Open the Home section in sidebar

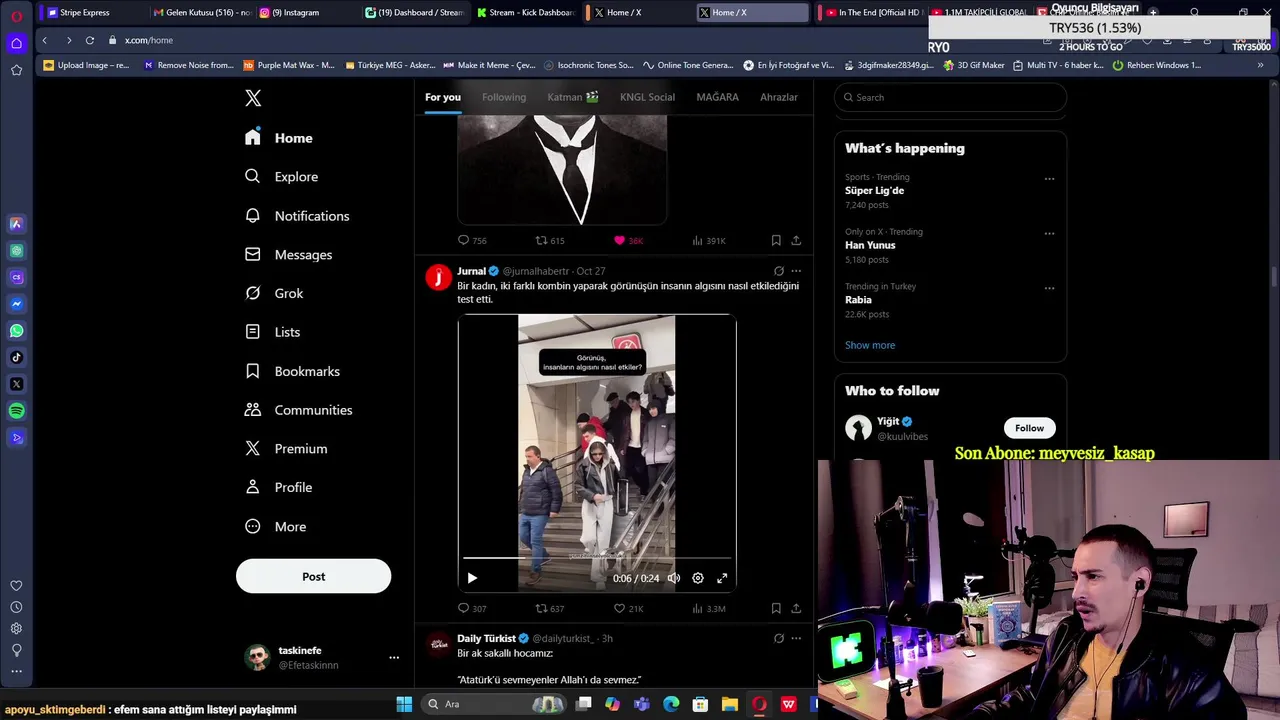[279, 138]
